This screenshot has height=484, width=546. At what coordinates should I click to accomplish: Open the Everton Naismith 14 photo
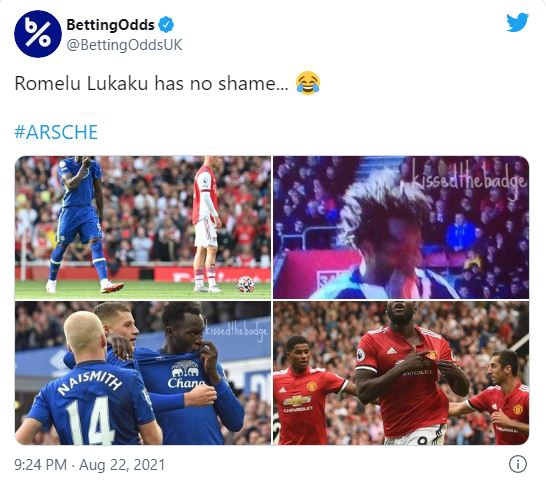point(143,373)
